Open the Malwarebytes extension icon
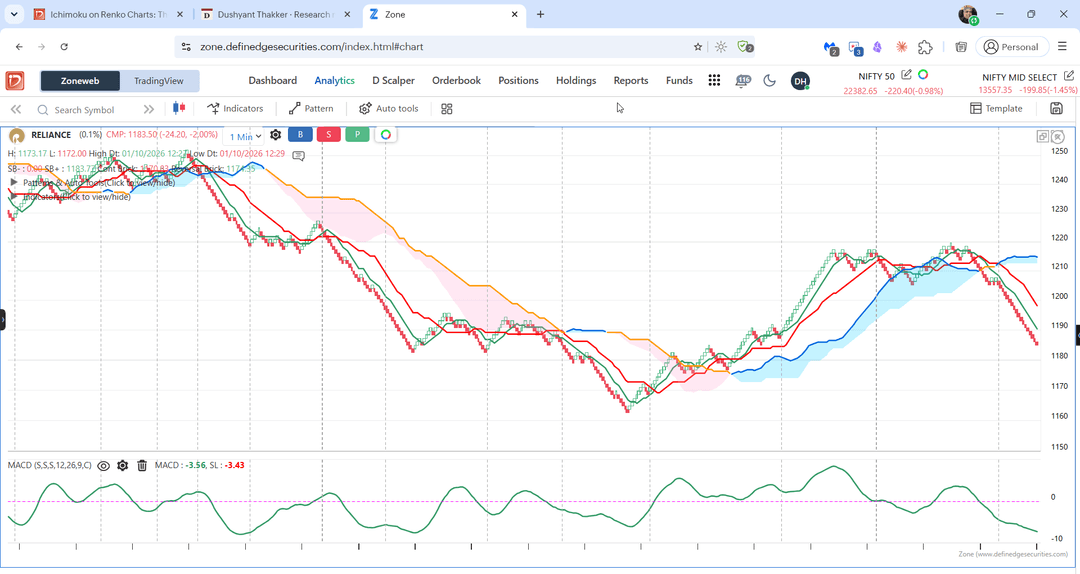 [831, 48]
